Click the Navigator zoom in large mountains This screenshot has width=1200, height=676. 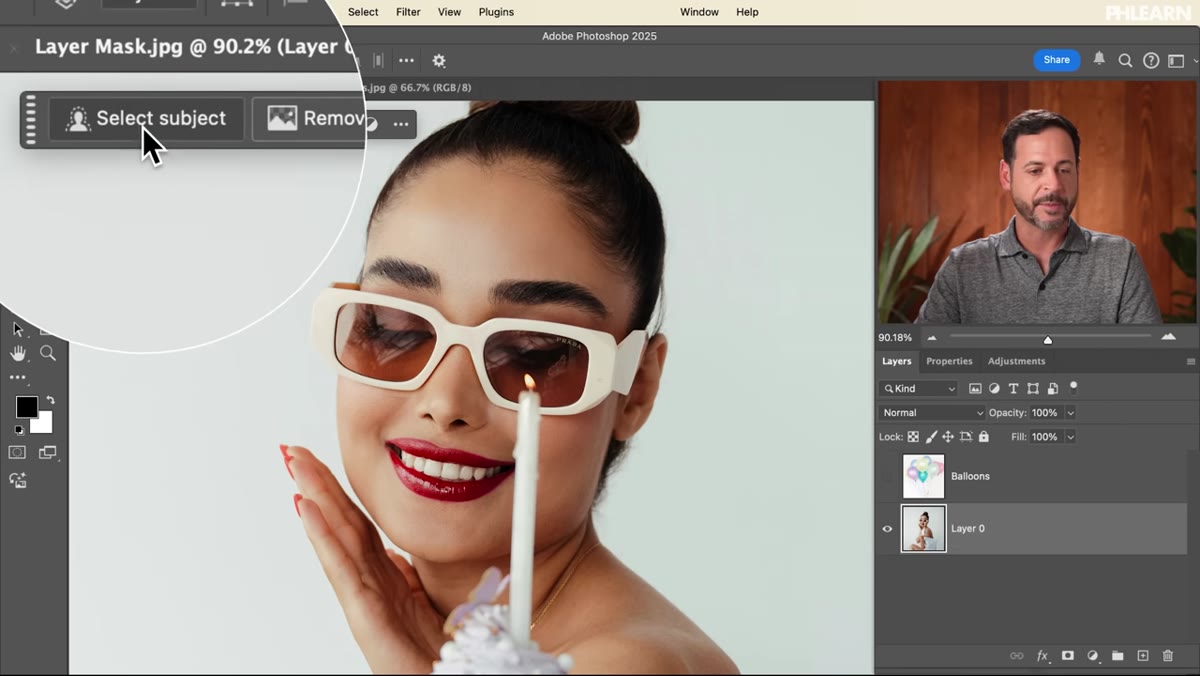1168,337
